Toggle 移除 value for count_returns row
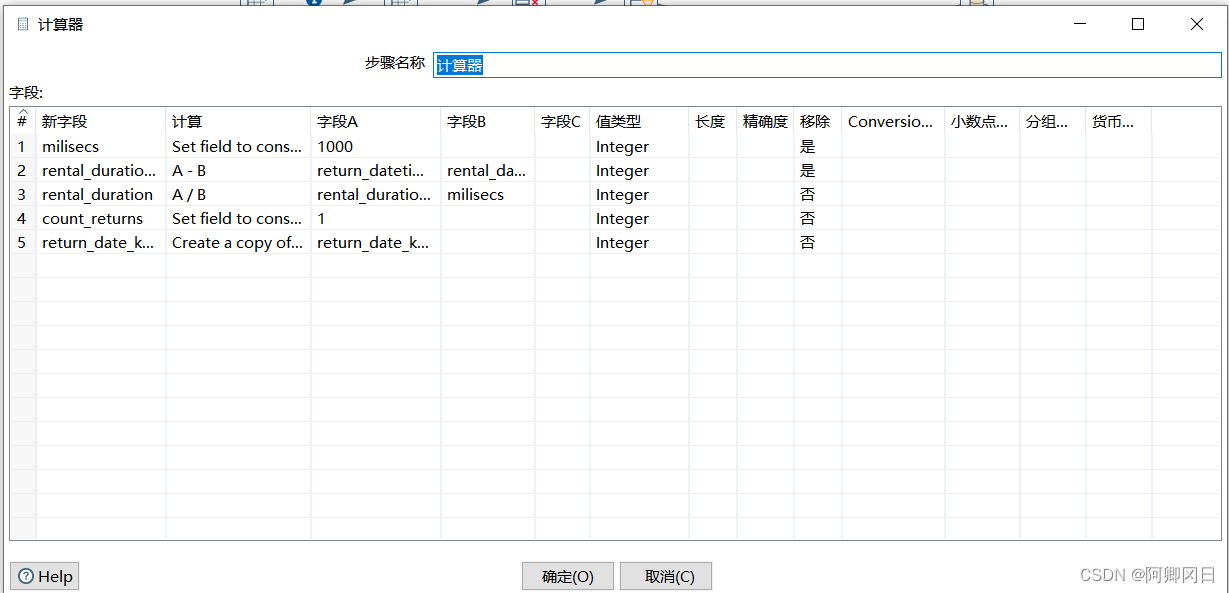1229x593 pixels. pos(808,219)
